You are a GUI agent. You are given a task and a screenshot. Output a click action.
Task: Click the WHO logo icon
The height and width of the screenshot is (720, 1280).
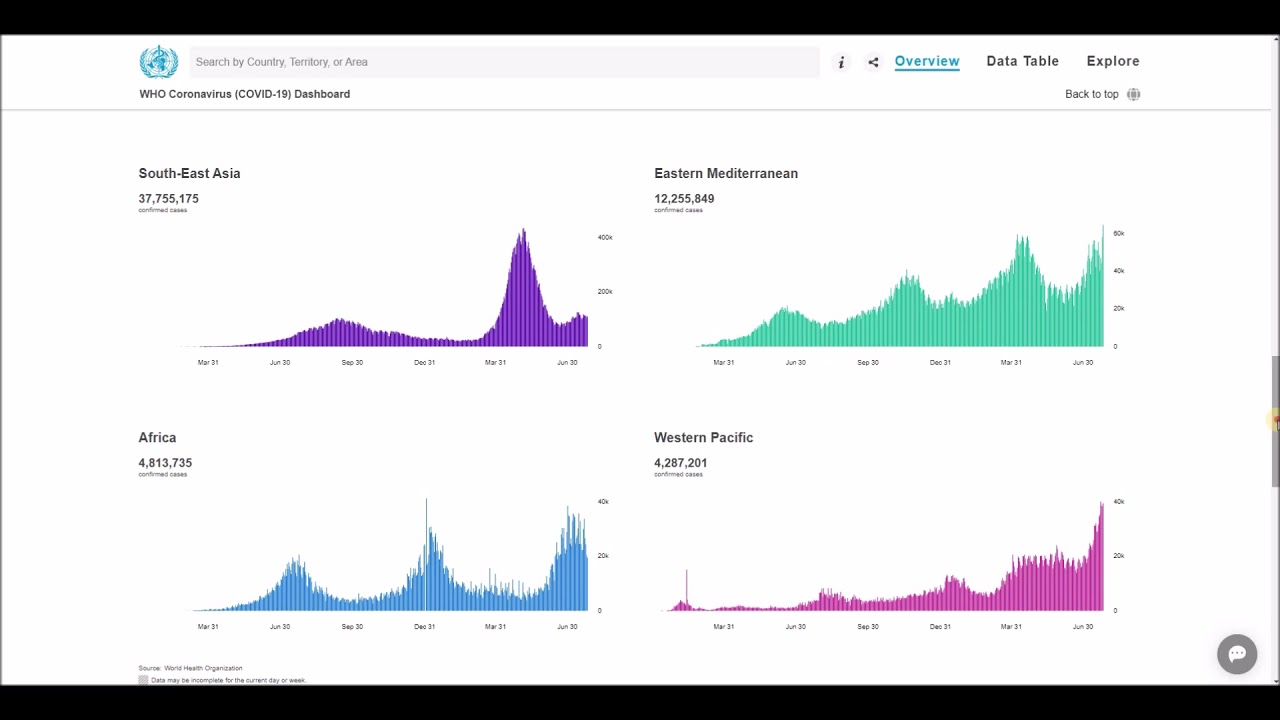[x=158, y=62]
